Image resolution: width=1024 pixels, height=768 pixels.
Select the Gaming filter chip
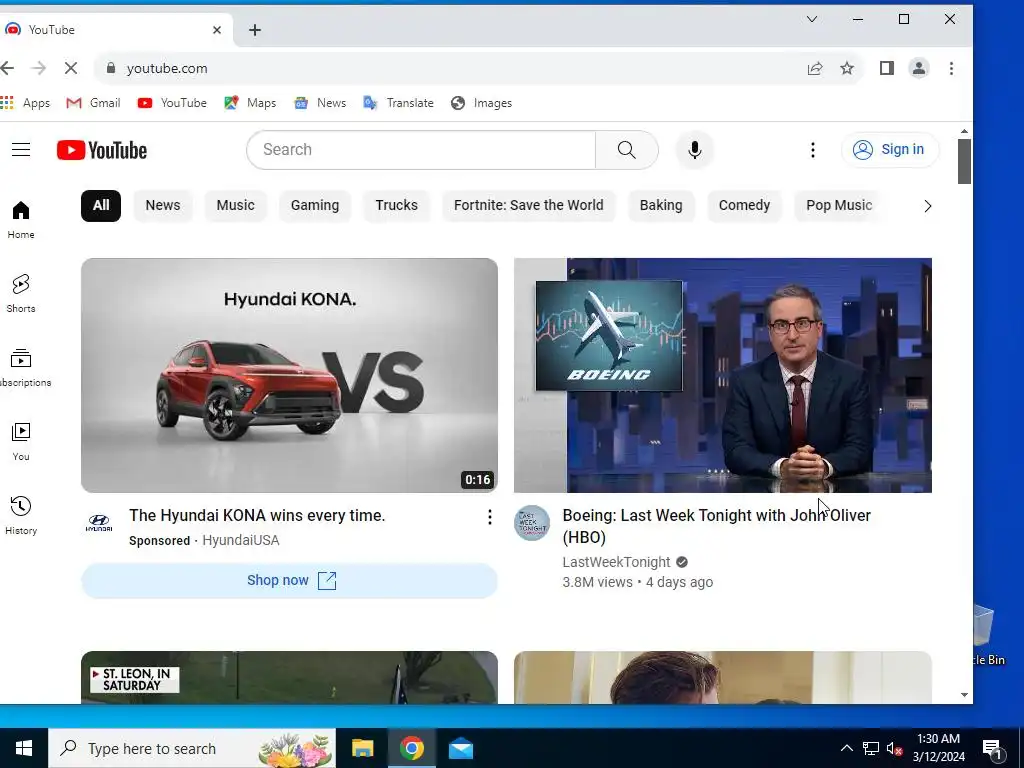coord(315,206)
